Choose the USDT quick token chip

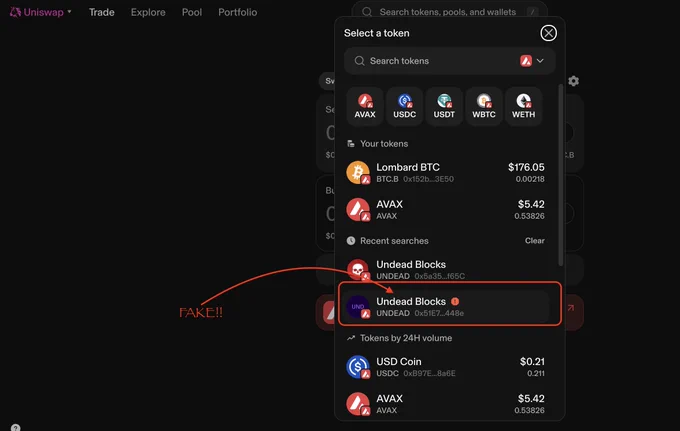point(444,106)
